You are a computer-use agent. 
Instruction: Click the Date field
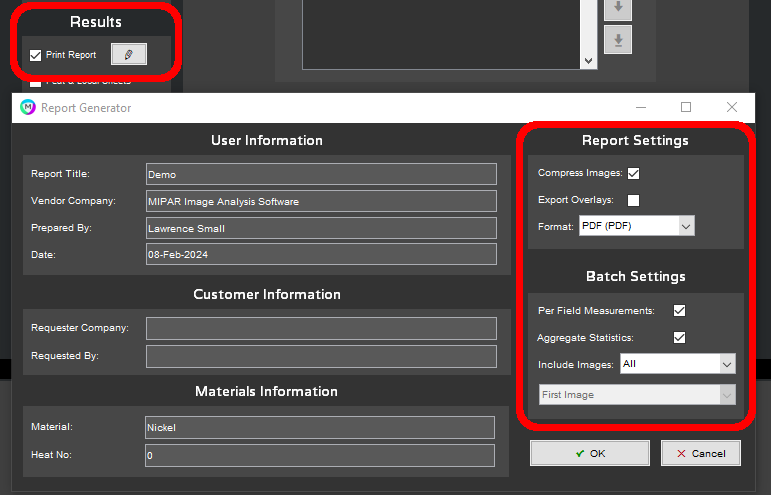click(321, 254)
